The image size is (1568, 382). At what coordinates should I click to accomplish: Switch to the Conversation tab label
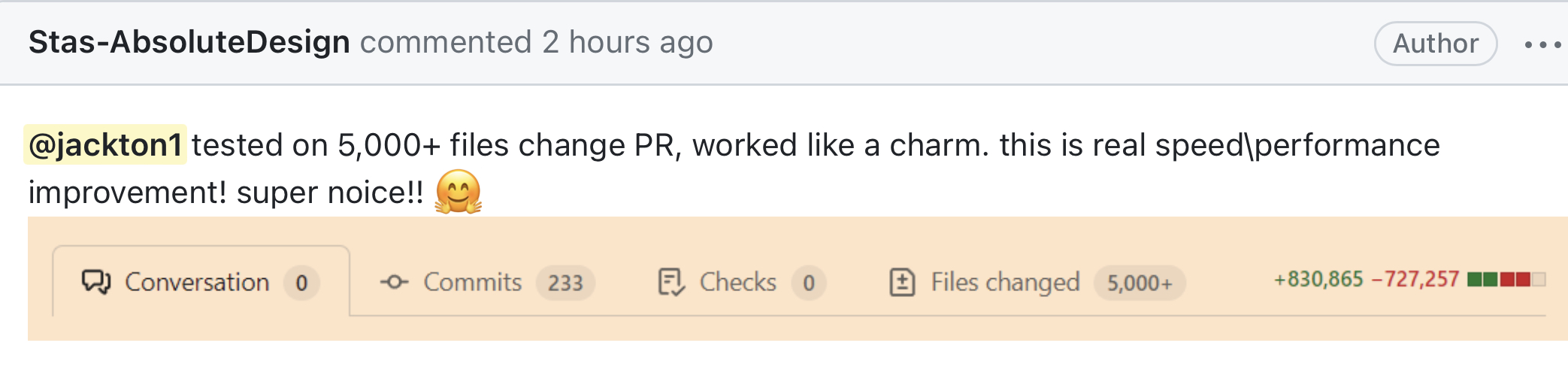pyautogui.click(x=197, y=282)
